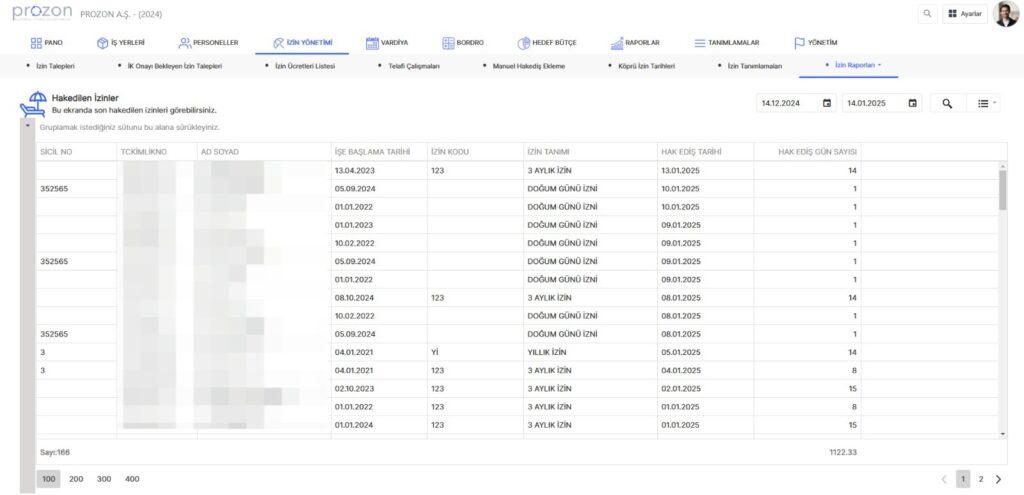Click the HEDEF BÜTÇE icon
Screen dimensions: 1024x495
pyautogui.click(x=524, y=43)
